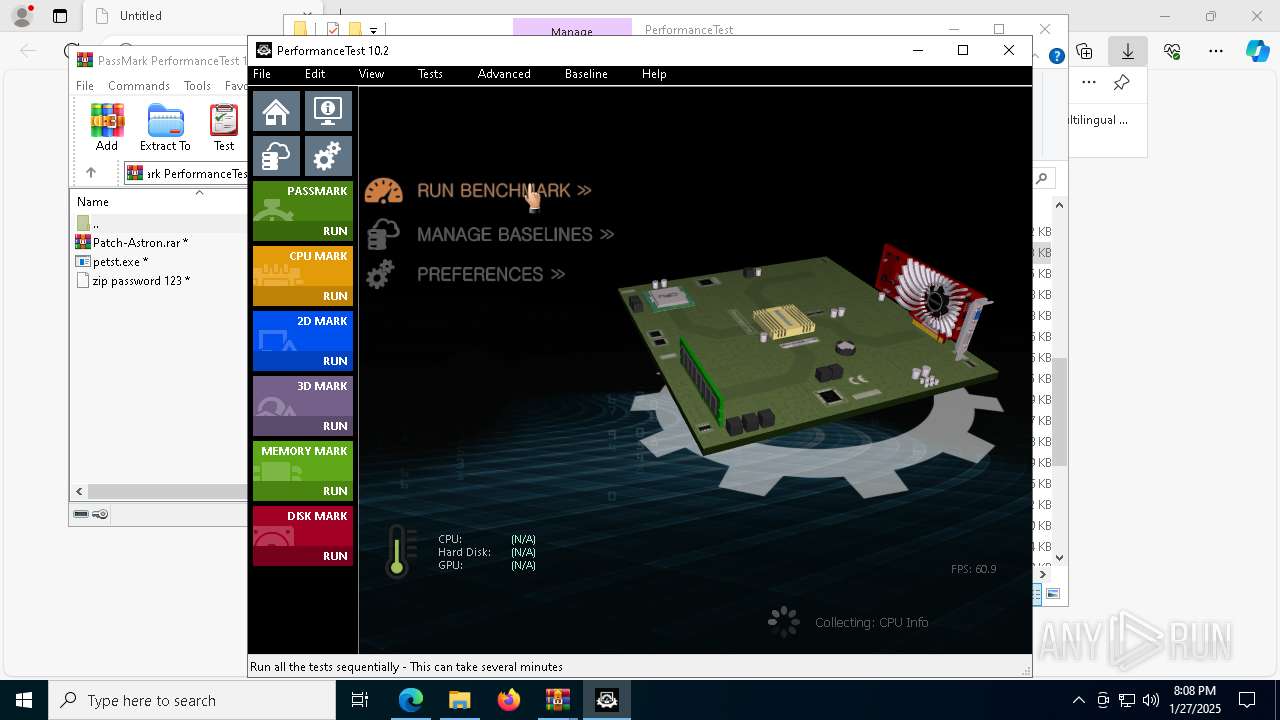Run the MEMORY MARK test tile
This screenshot has height=720, width=1280.
pyautogui.click(x=303, y=471)
